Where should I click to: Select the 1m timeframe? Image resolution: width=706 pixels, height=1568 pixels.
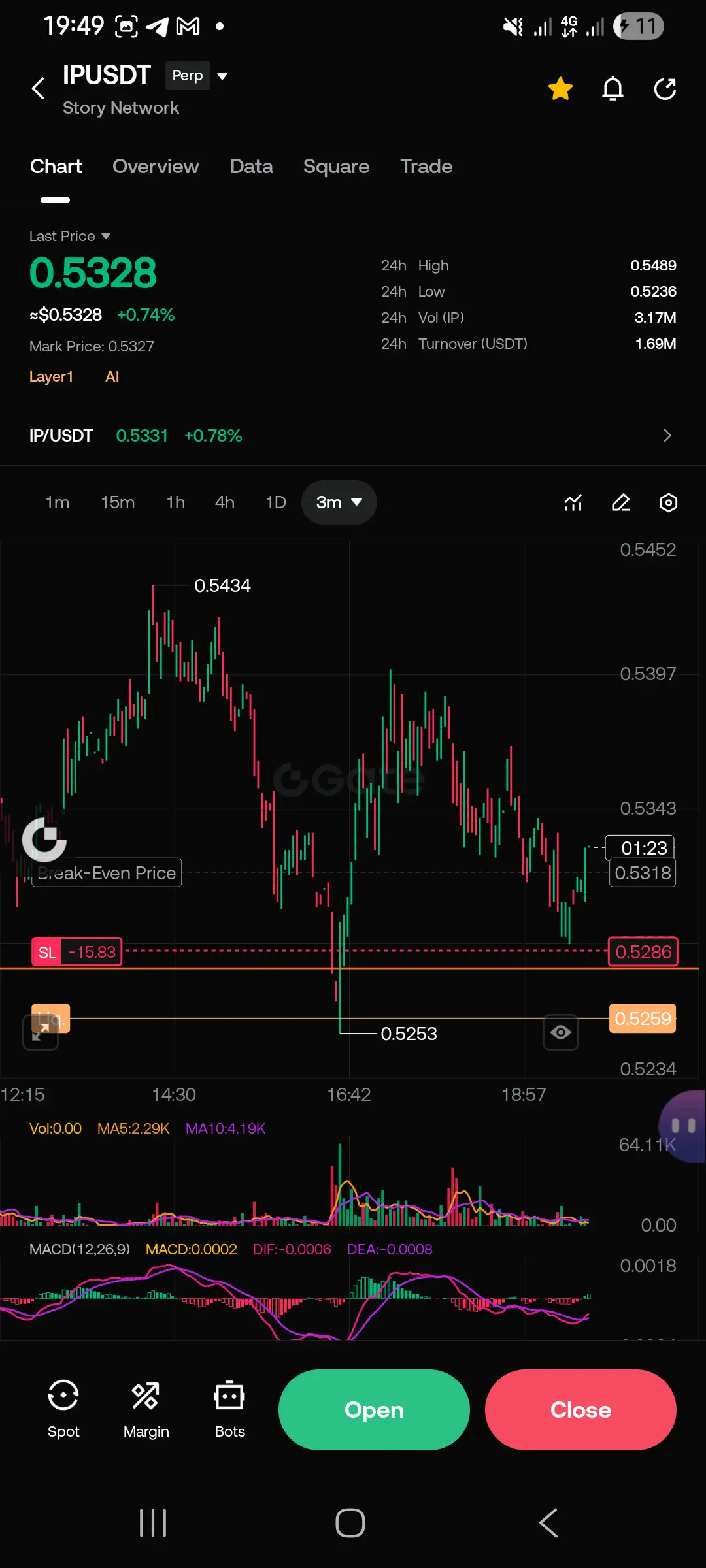pyautogui.click(x=58, y=502)
